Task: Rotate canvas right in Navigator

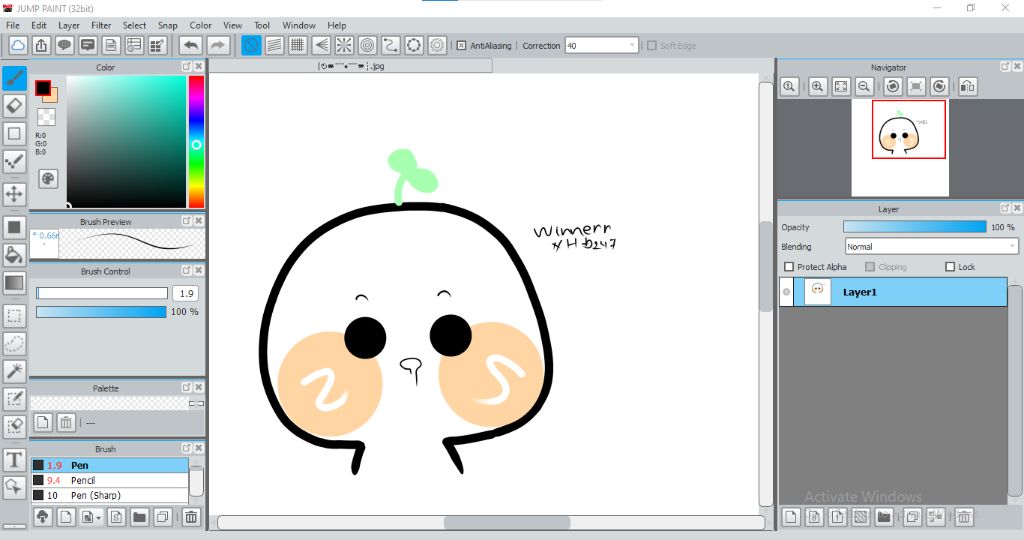Action: tap(939, 86)
